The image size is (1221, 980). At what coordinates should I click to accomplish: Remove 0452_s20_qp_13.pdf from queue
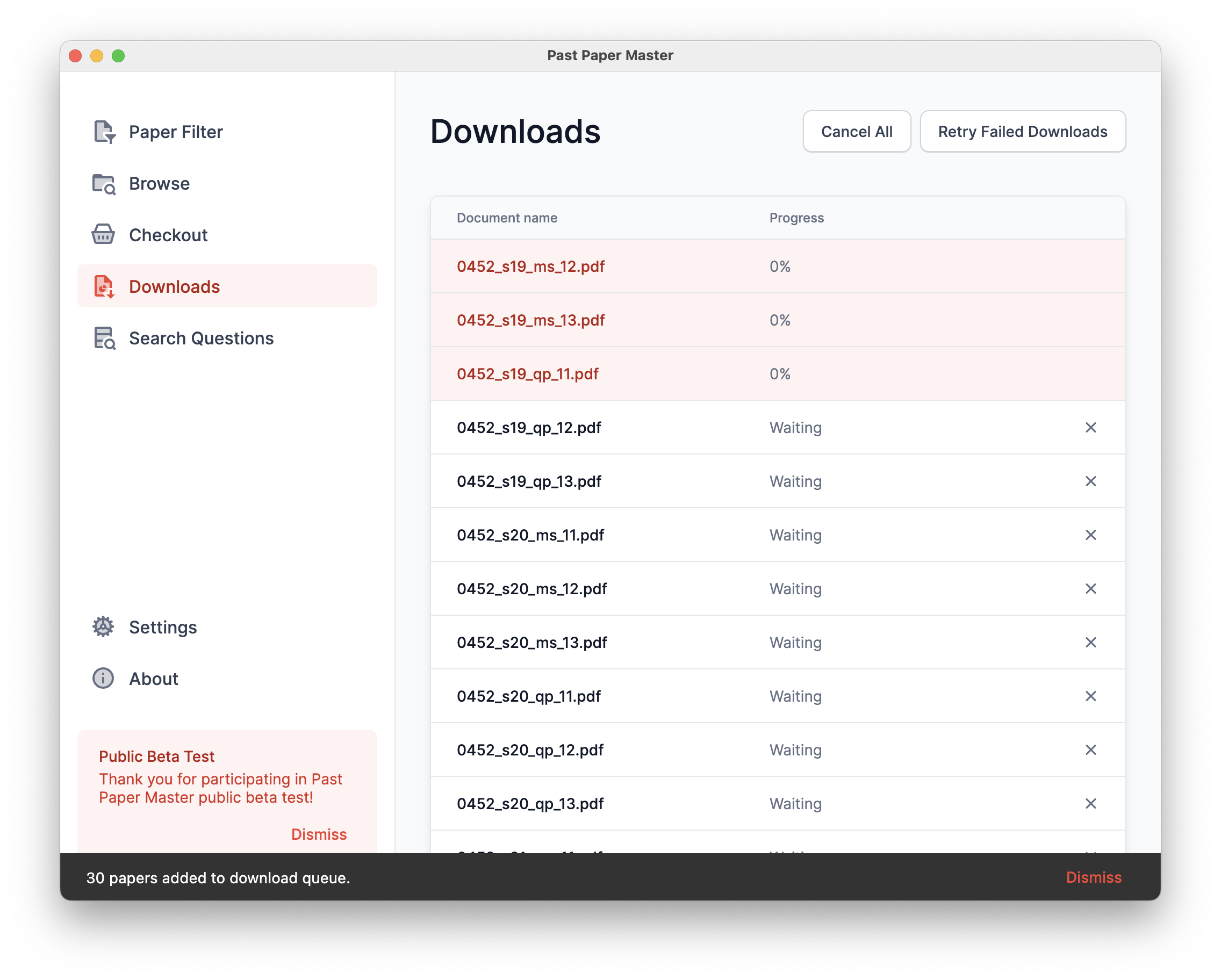(1091, 804)
